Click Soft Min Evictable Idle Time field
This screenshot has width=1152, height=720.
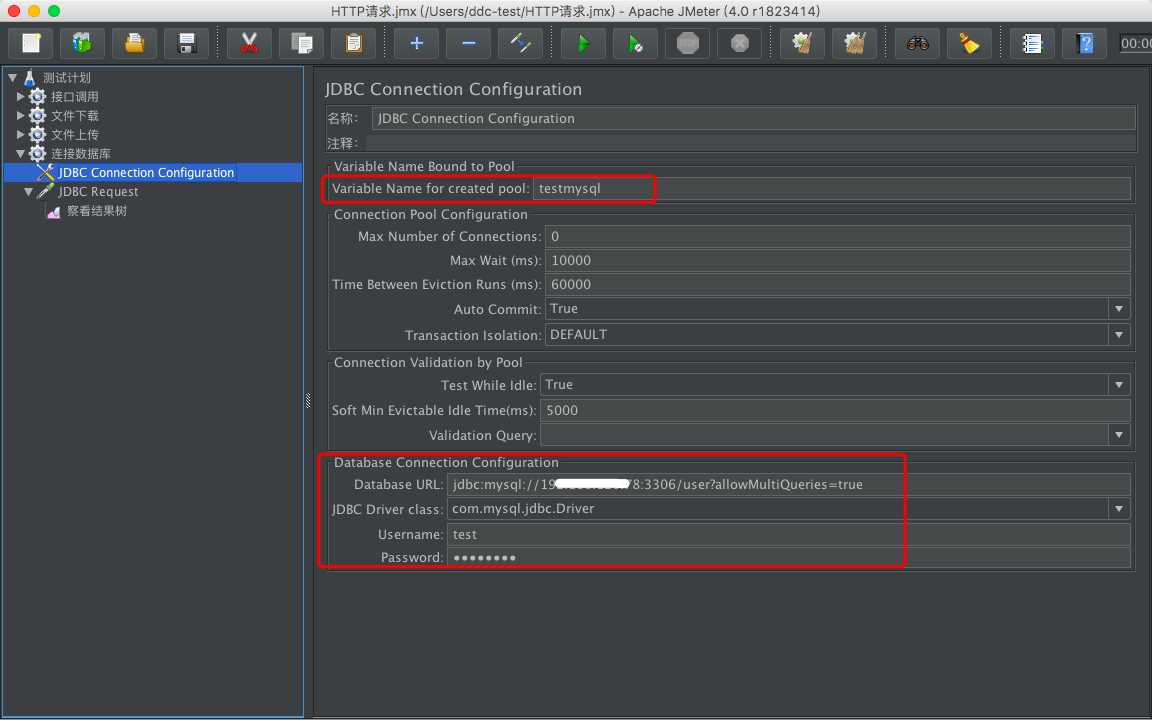[835, 410]
